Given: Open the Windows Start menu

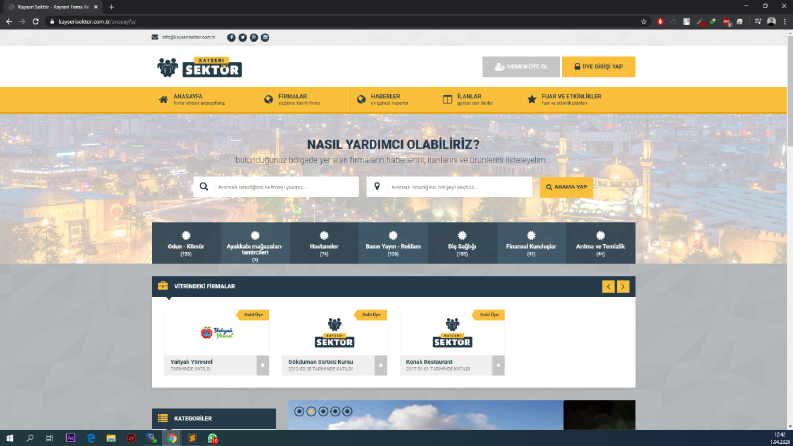Looking at the screenshot, I should tap(10, 438).
